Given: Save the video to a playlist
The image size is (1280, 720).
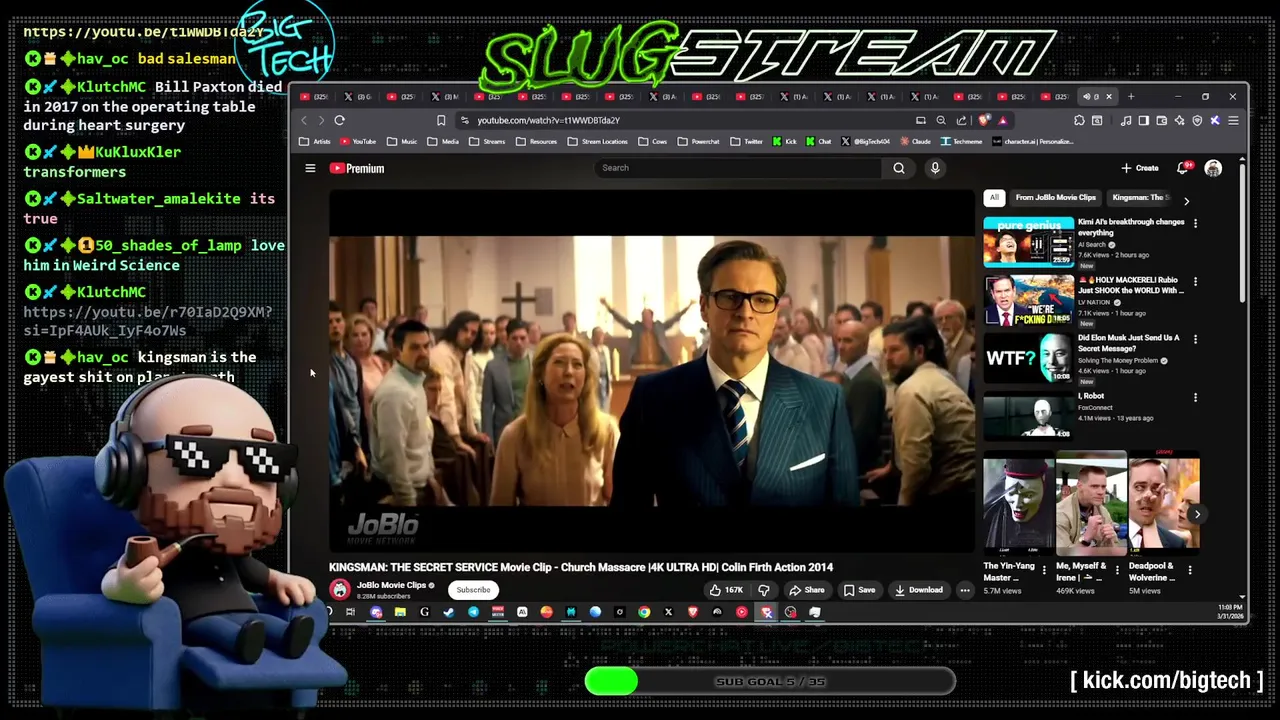Looking at the screenshot, I should click(x=859, y=590).
